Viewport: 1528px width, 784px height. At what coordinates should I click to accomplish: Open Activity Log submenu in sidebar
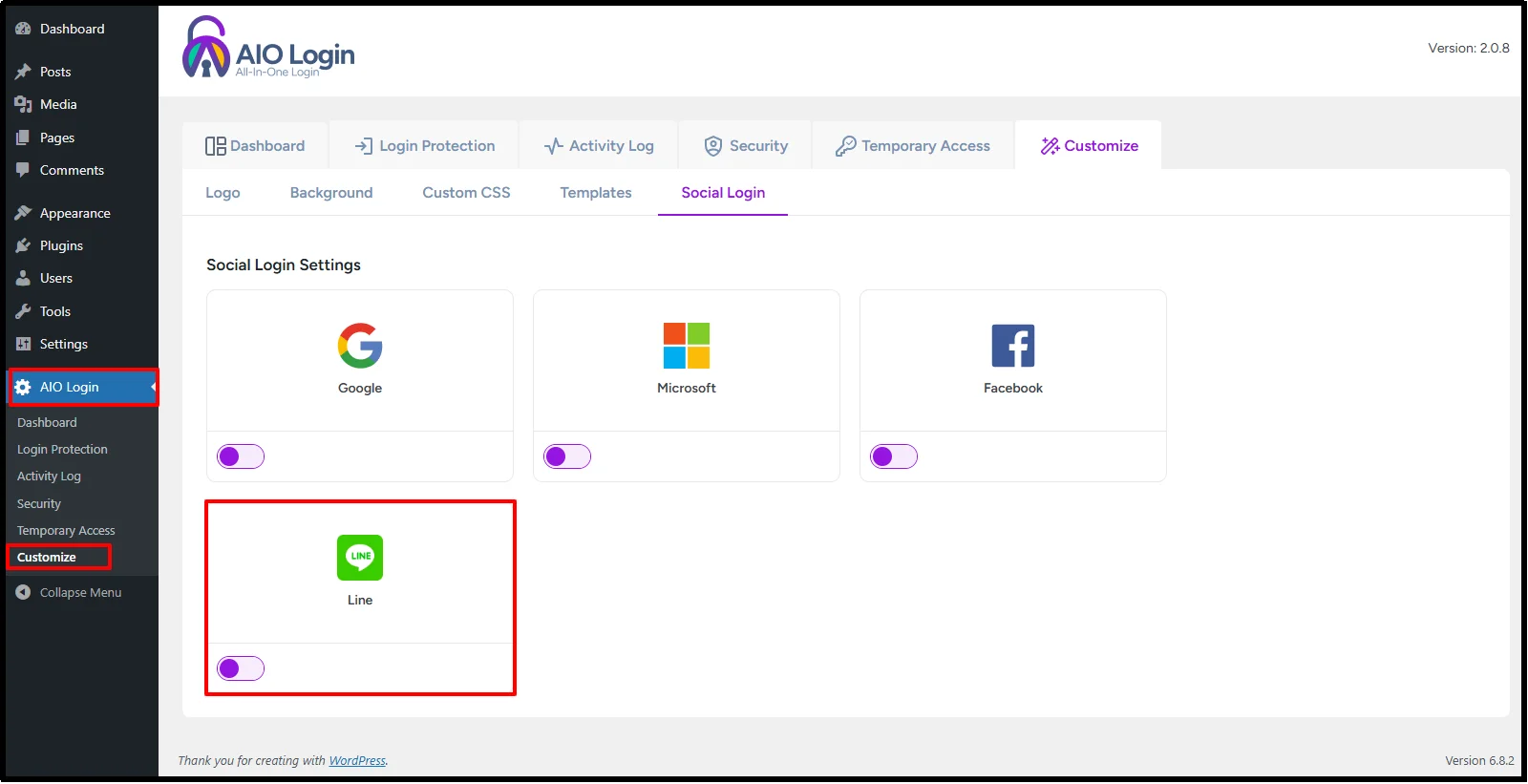tap(49, 476)
